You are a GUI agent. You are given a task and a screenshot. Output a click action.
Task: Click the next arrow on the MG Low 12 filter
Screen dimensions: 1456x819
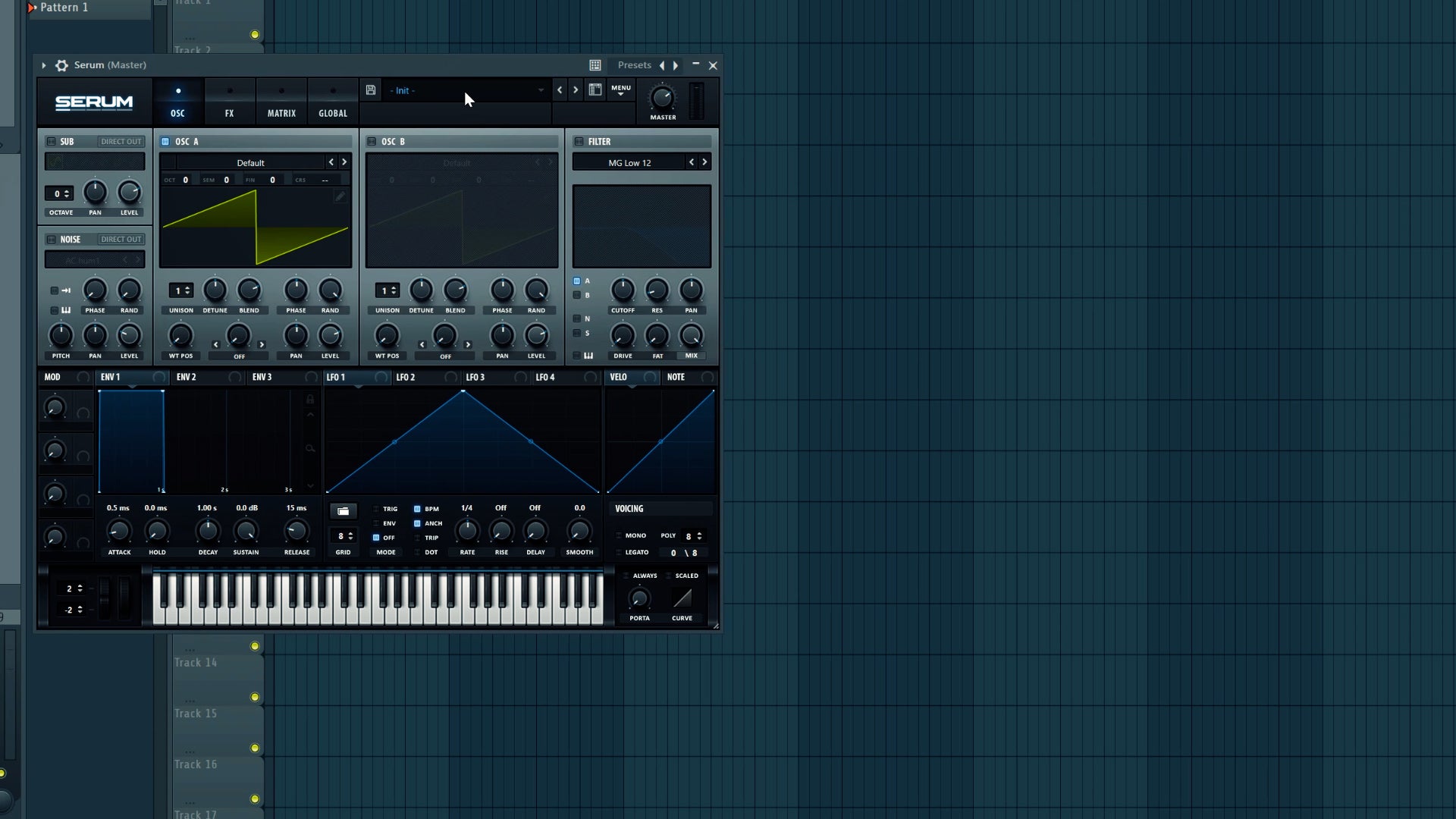click(704, 162)
